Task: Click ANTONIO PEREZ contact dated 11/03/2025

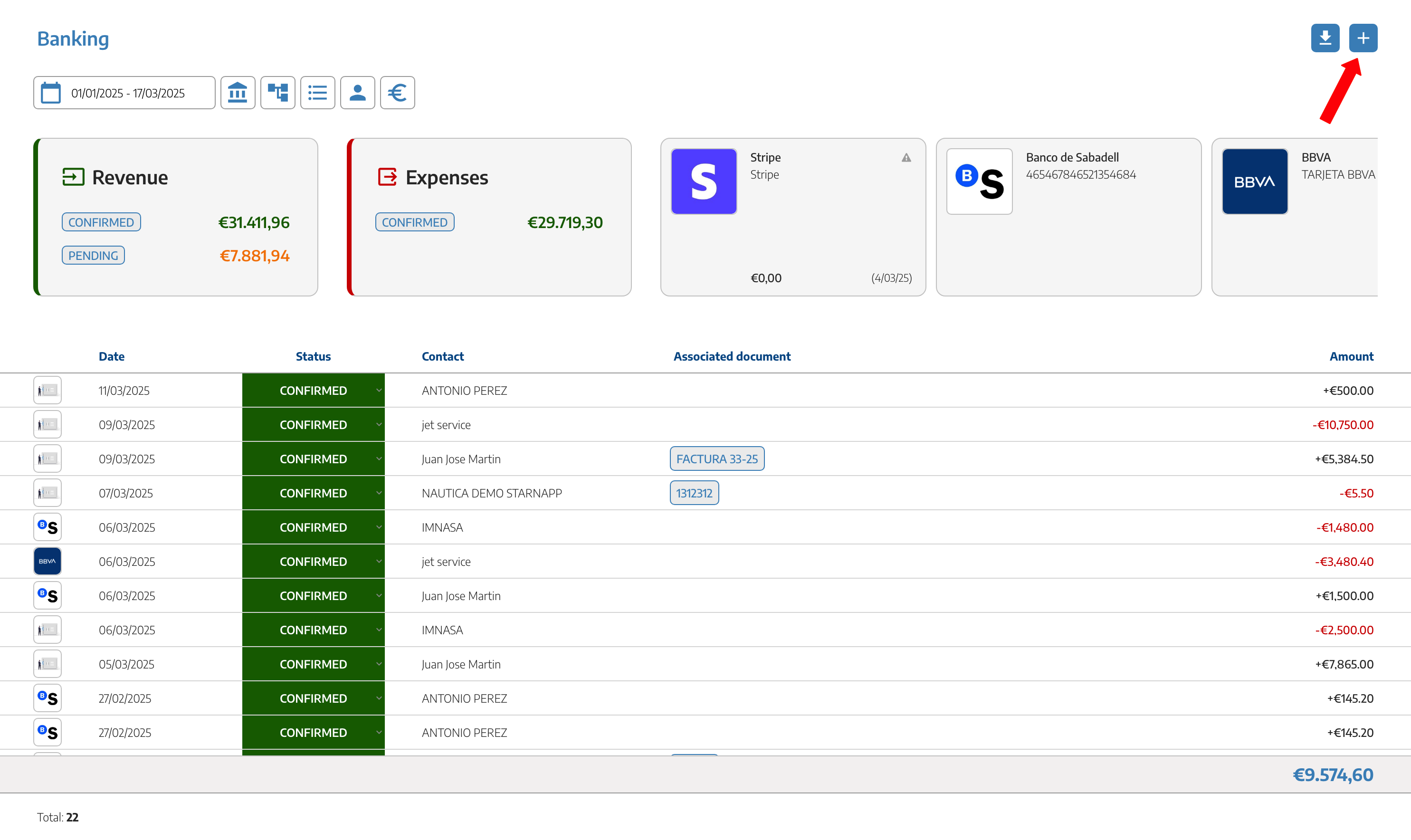Action: coord(464,391)
